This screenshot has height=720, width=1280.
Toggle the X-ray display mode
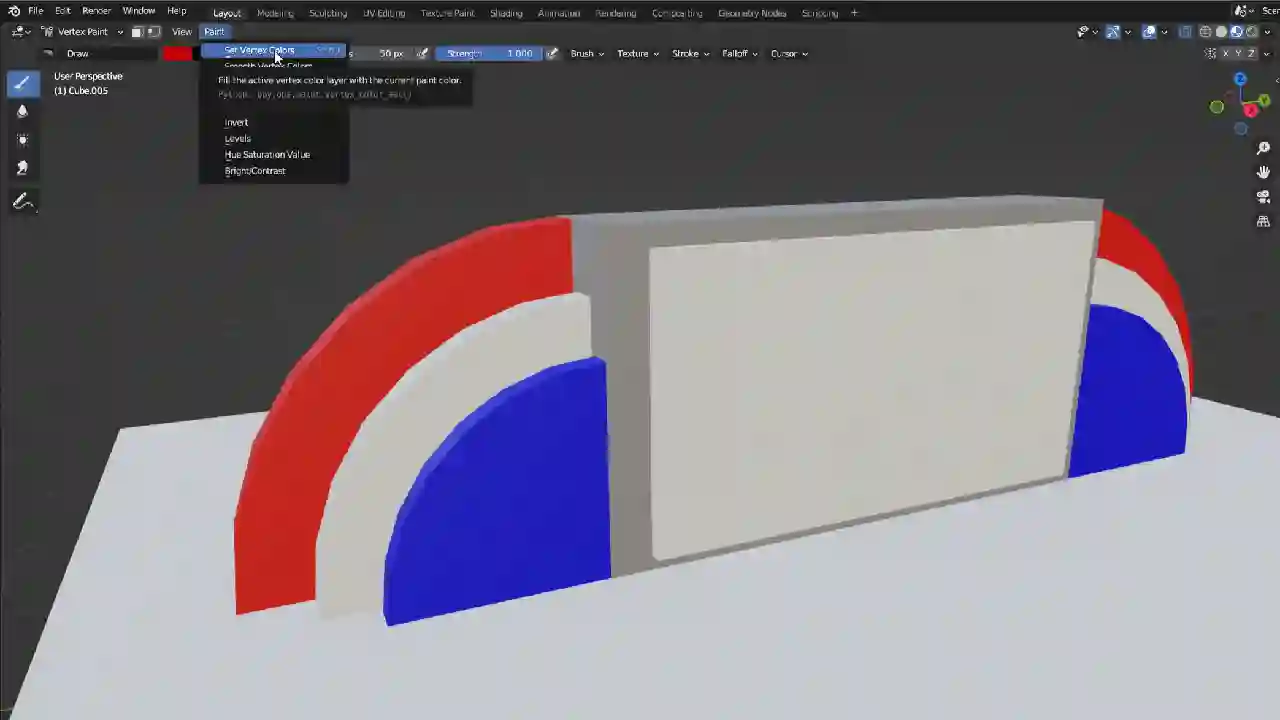coord(1186,32)
